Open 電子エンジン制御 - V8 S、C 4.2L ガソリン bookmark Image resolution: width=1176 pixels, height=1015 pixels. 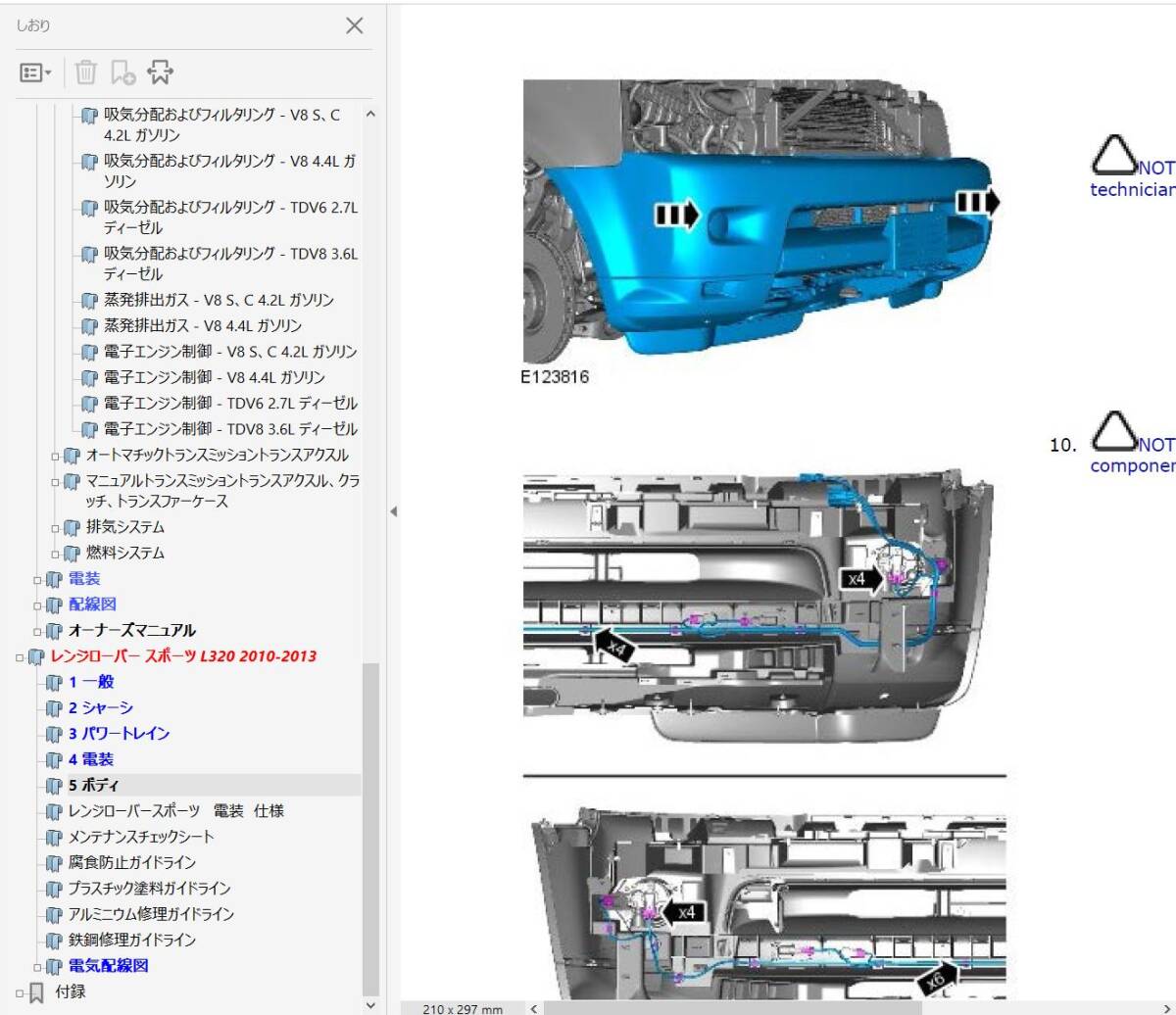[x=230, y=352]
